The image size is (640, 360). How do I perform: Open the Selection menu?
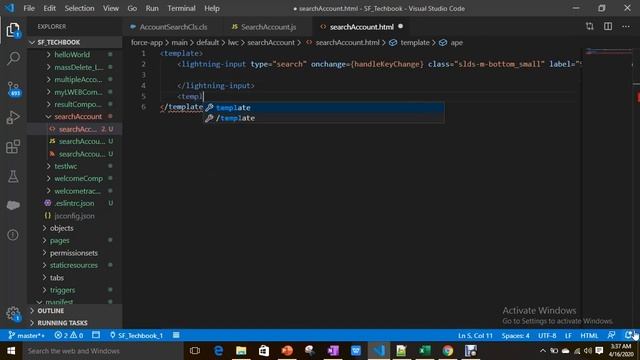pyautogui.click(x=79, y=8)
